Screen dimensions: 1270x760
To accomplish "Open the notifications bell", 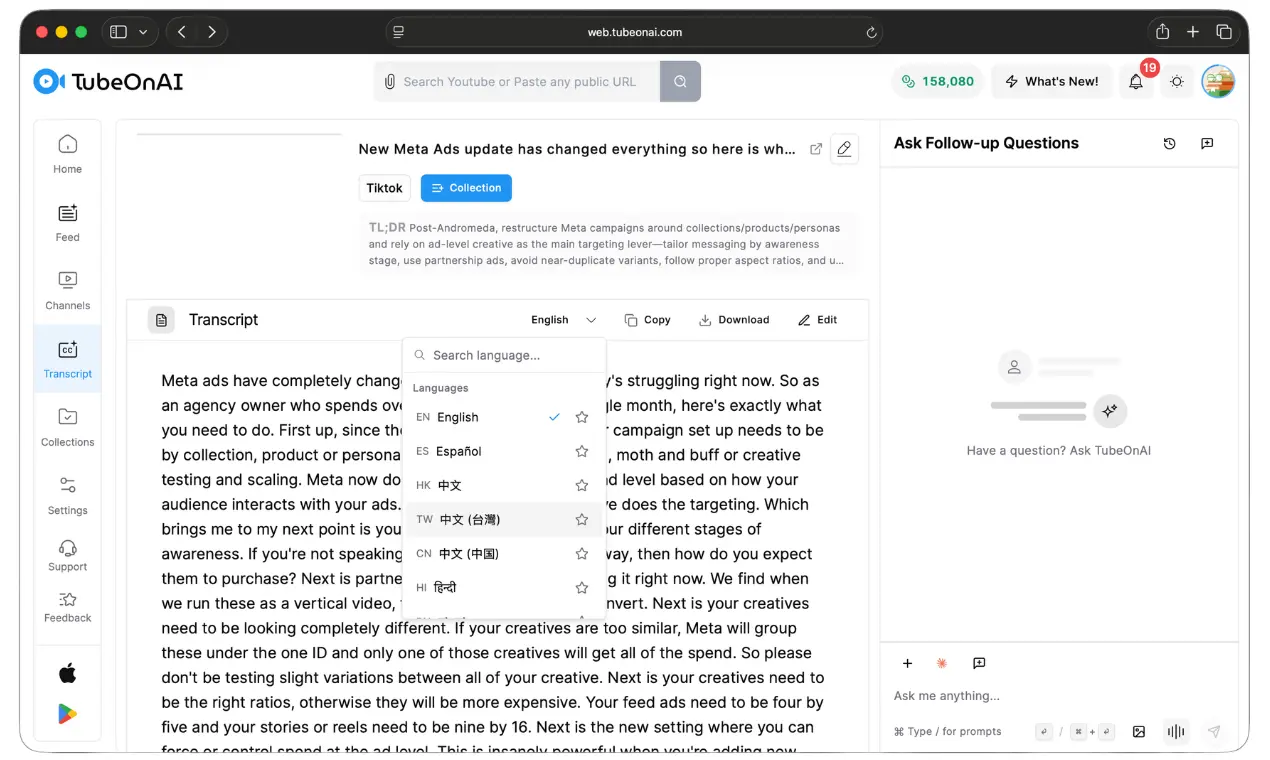I will 1136,82.
